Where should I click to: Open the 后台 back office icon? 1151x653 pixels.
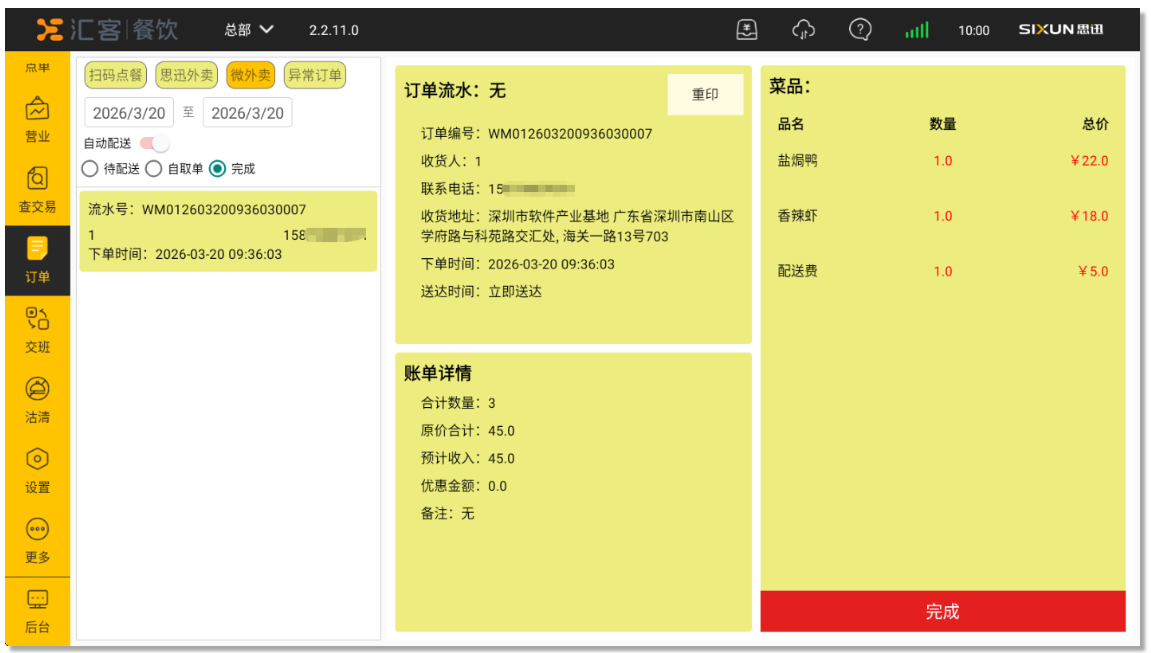click(37, 609)
